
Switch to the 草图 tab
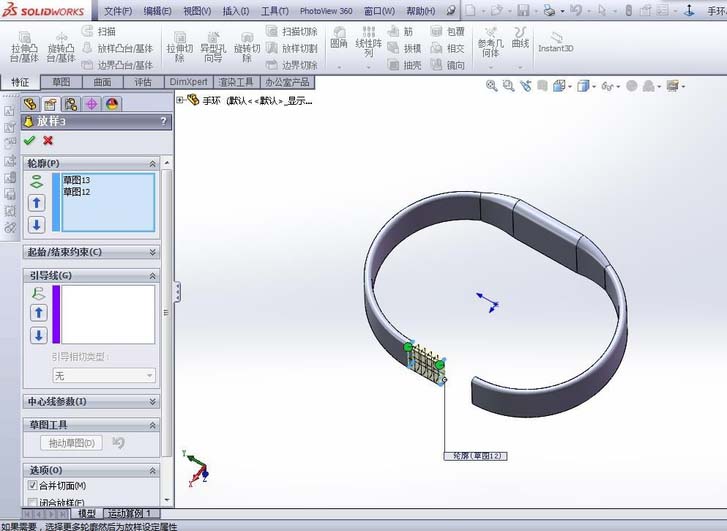pyautogui.click(x=61, y=82)
